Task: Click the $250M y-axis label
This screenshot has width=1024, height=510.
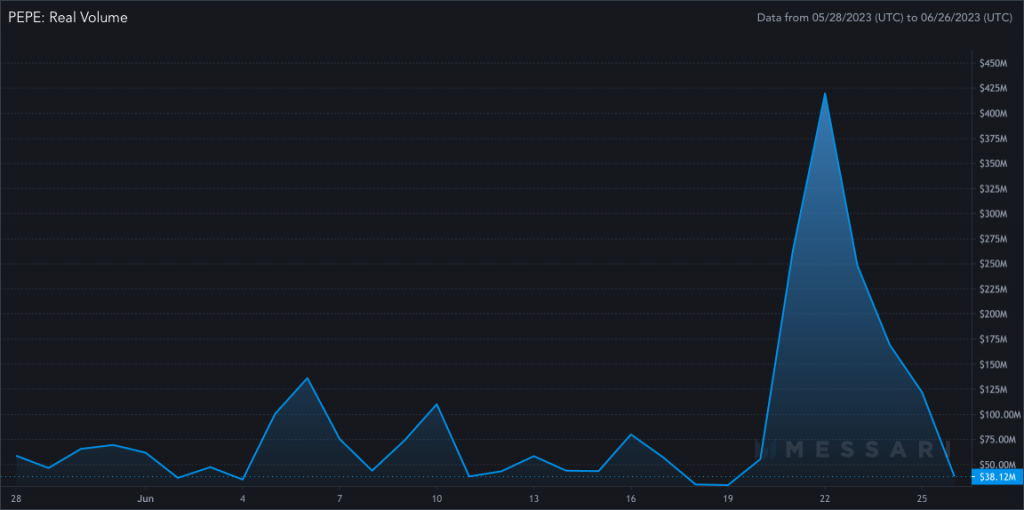Action: [993, 264]
